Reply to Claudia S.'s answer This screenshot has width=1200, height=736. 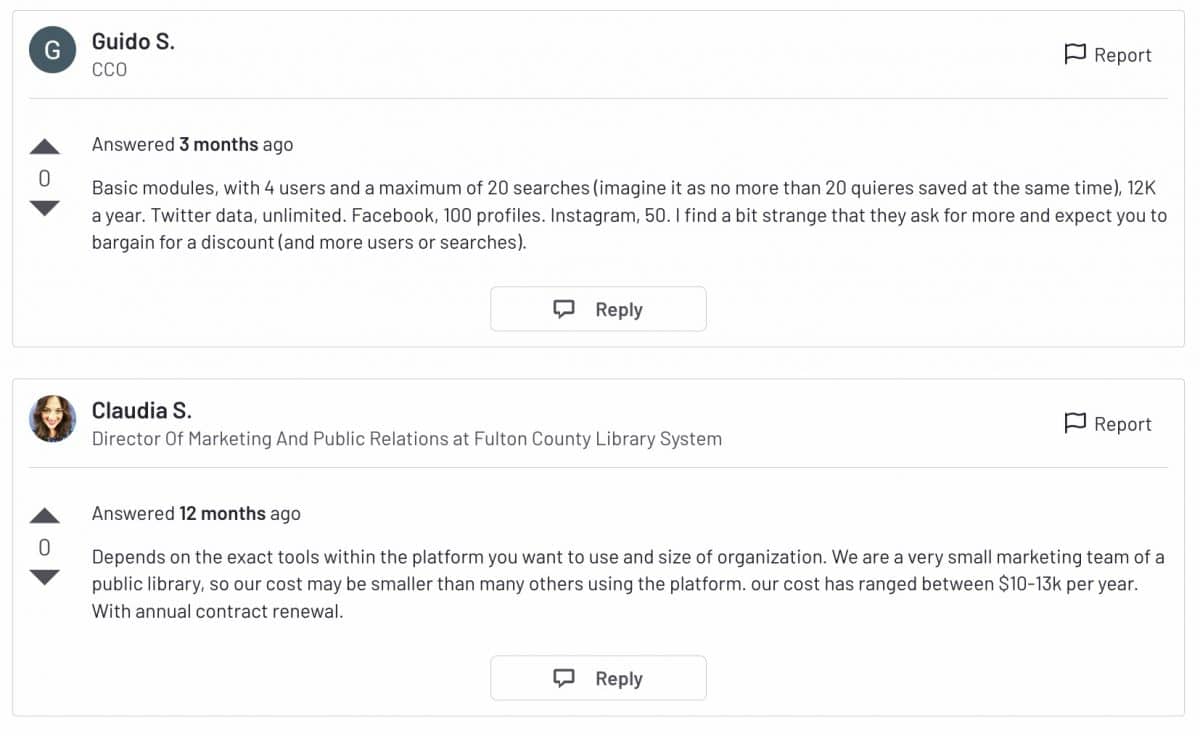point(598,678)
